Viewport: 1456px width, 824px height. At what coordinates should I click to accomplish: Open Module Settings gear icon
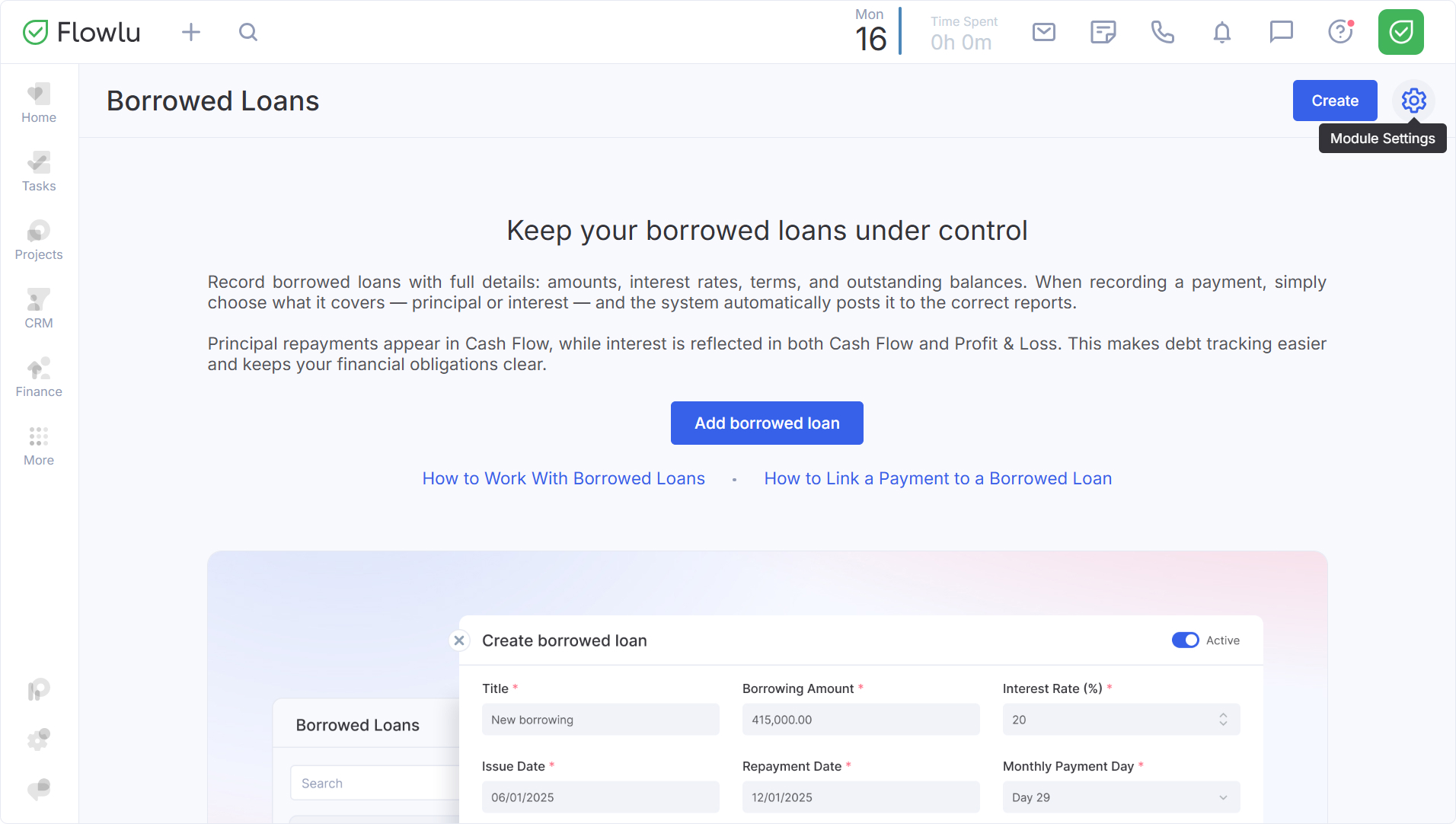tap(1413, 101)
